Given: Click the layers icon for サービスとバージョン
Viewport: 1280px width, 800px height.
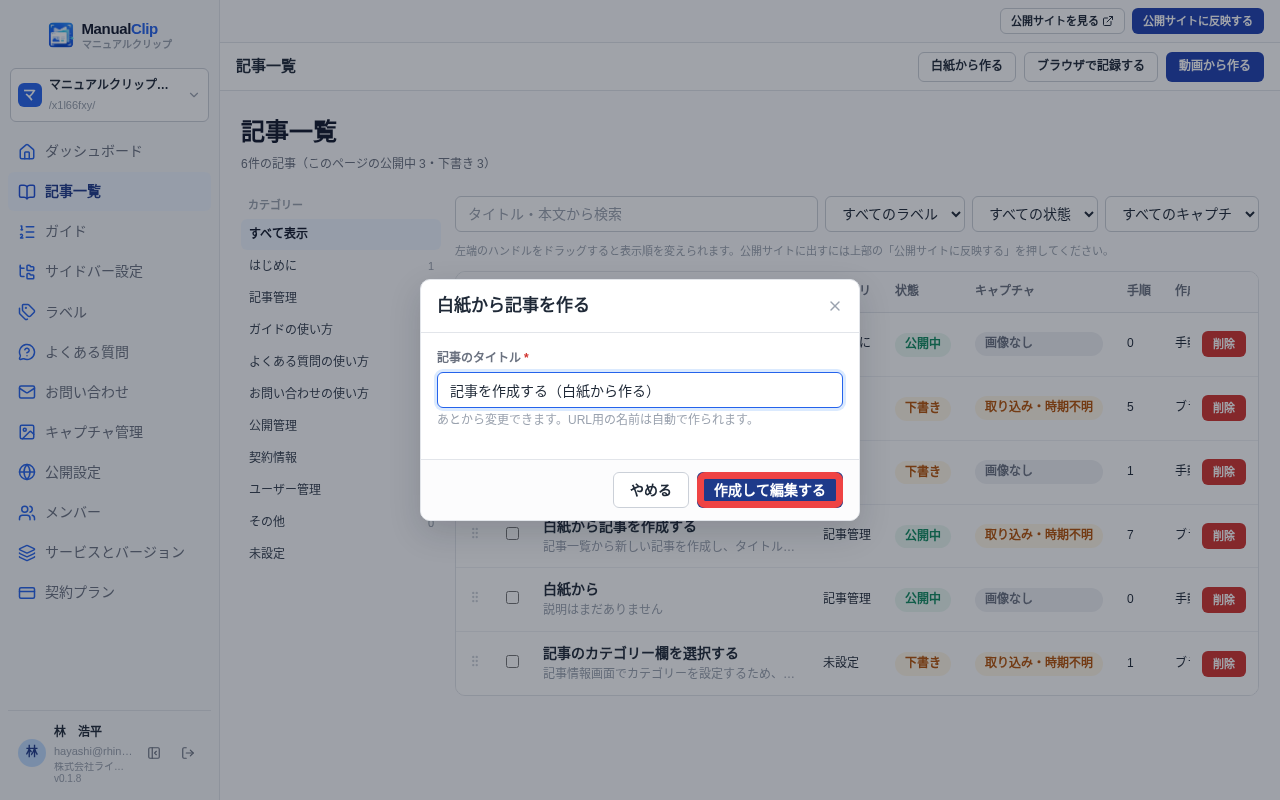Looking at the screenshot, I should pyautogui.click(x=27, y=552).
